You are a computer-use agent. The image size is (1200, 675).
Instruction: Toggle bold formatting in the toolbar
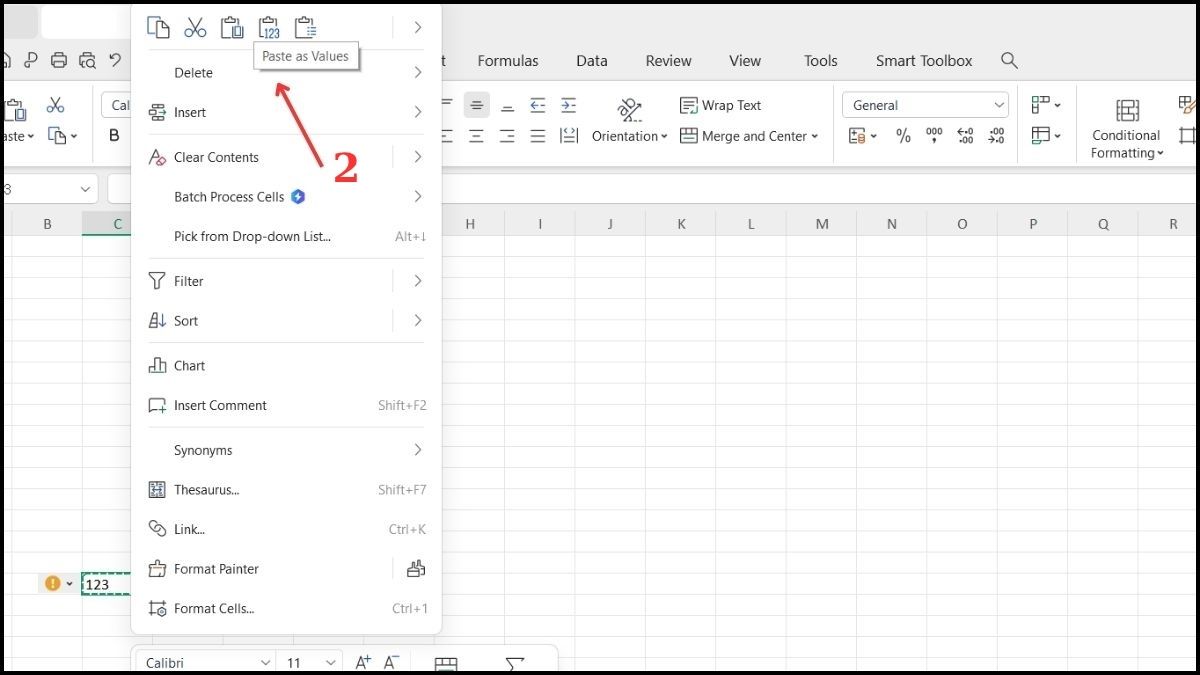113,136
